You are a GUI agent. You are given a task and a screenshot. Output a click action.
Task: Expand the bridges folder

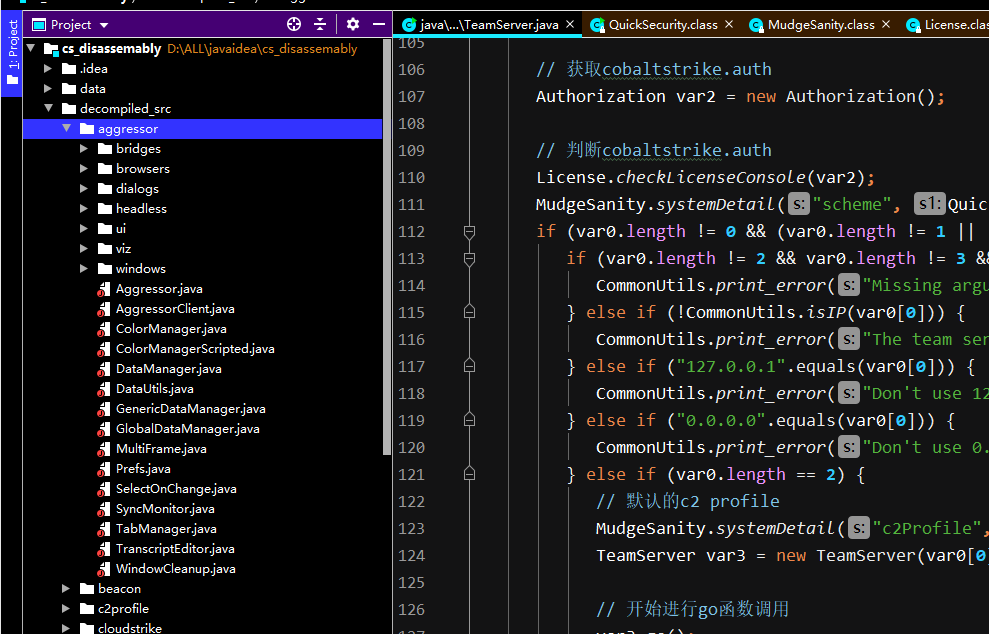[x=84, y=149]
